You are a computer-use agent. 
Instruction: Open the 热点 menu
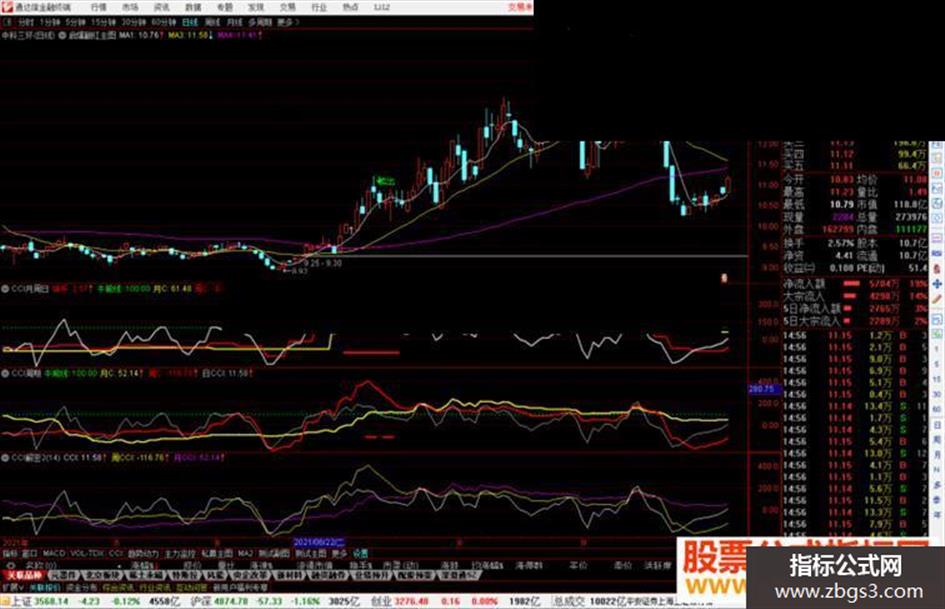tap(350, 7)
